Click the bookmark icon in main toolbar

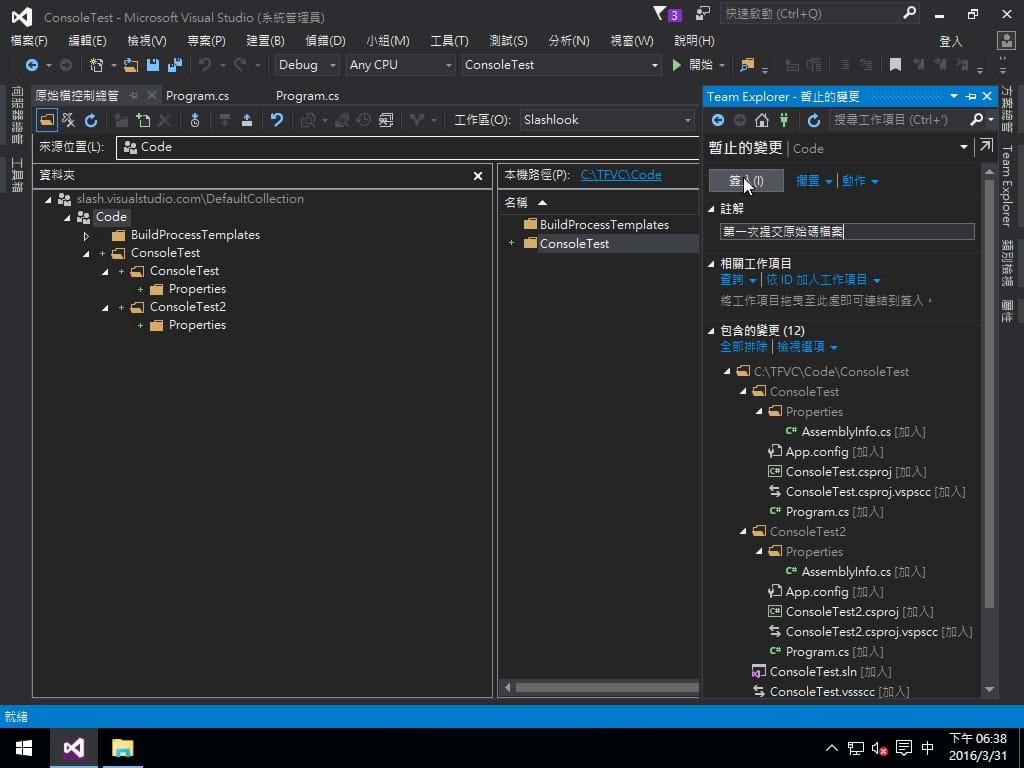point(895,65)
